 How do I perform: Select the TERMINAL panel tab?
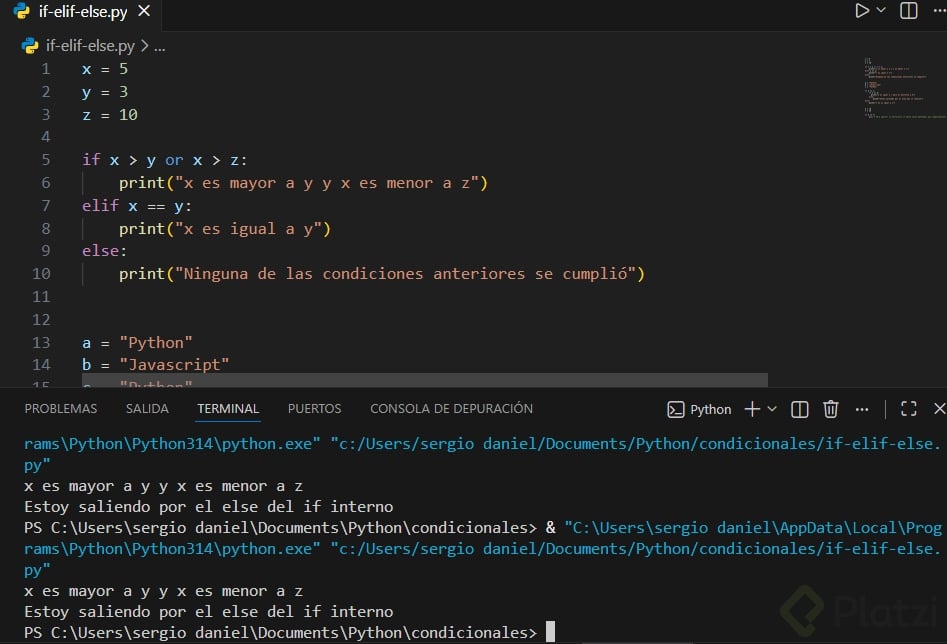click(x=228, y=408)
